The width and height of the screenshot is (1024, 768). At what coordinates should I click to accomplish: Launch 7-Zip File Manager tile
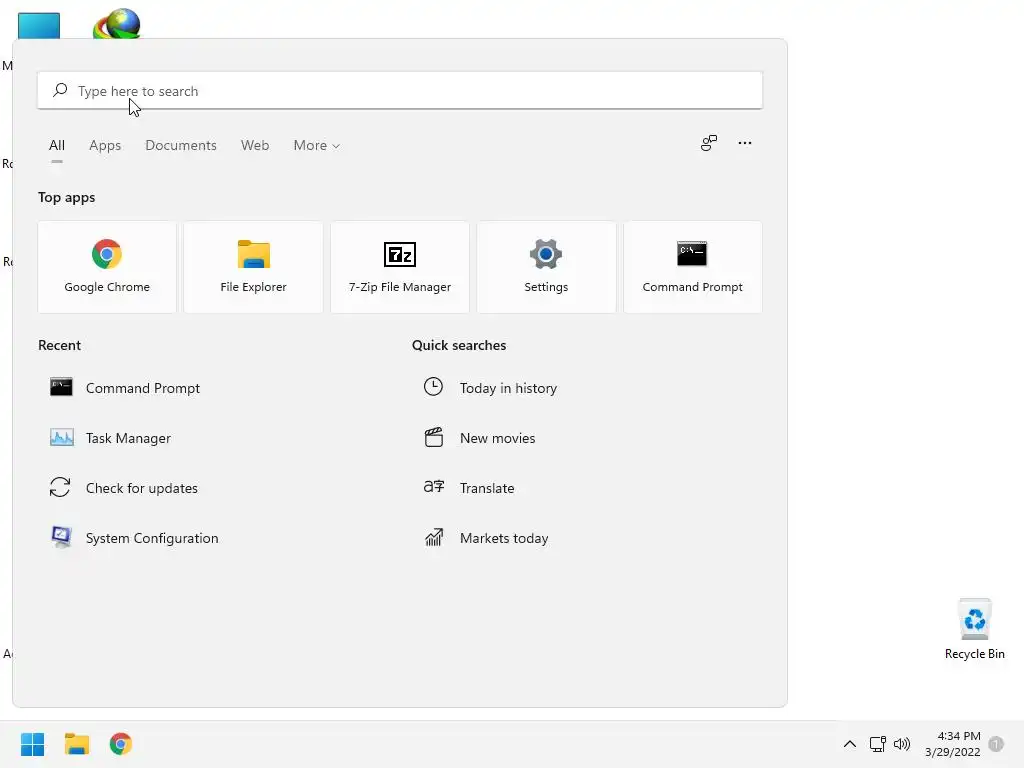(x=400, y=267)
